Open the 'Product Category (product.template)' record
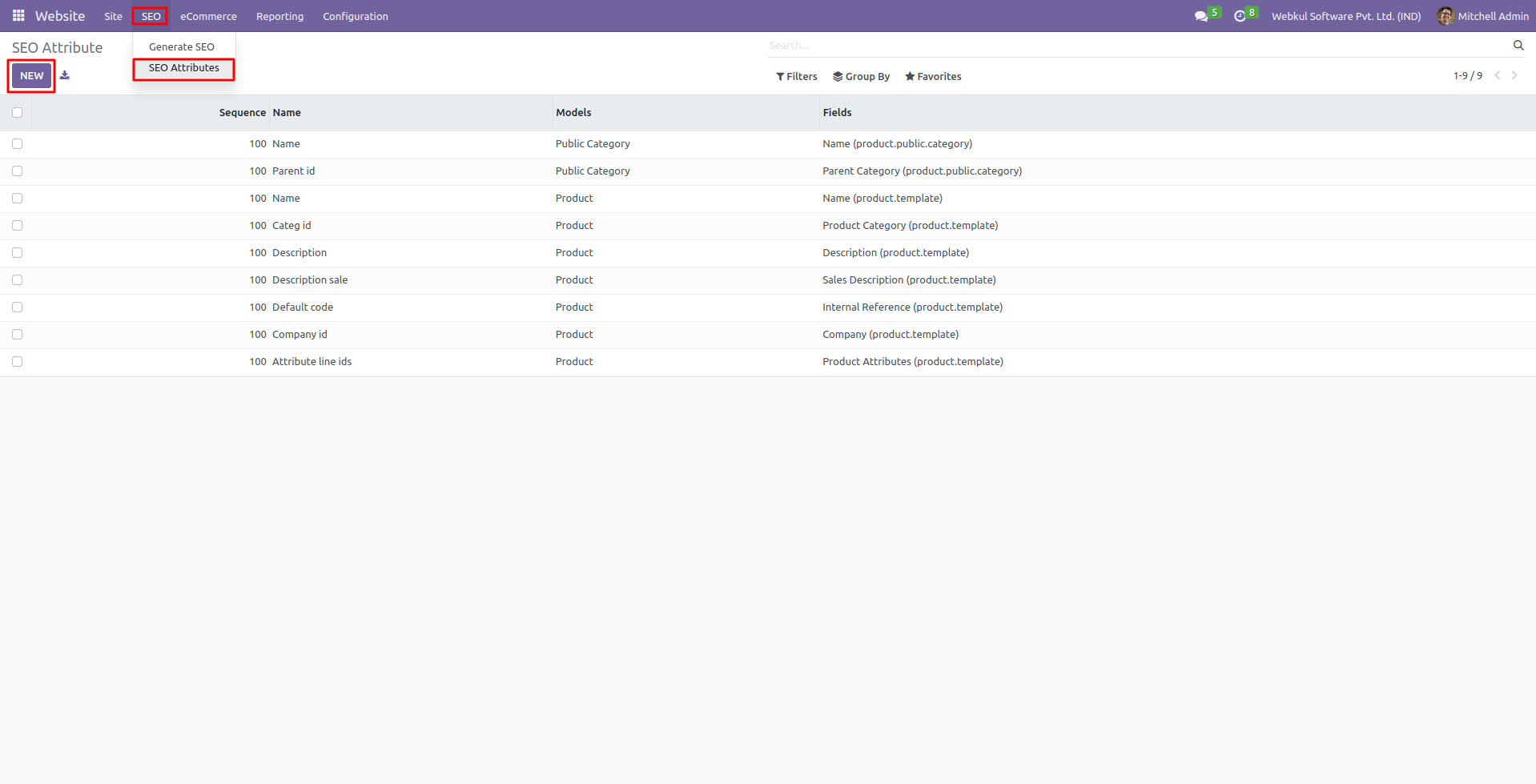 pyautogui.click(x=910, y=226)
